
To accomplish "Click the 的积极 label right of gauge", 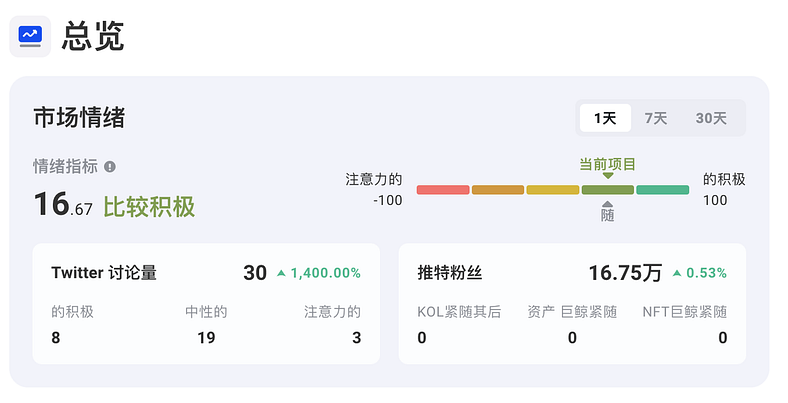I will tap(724, 179).
